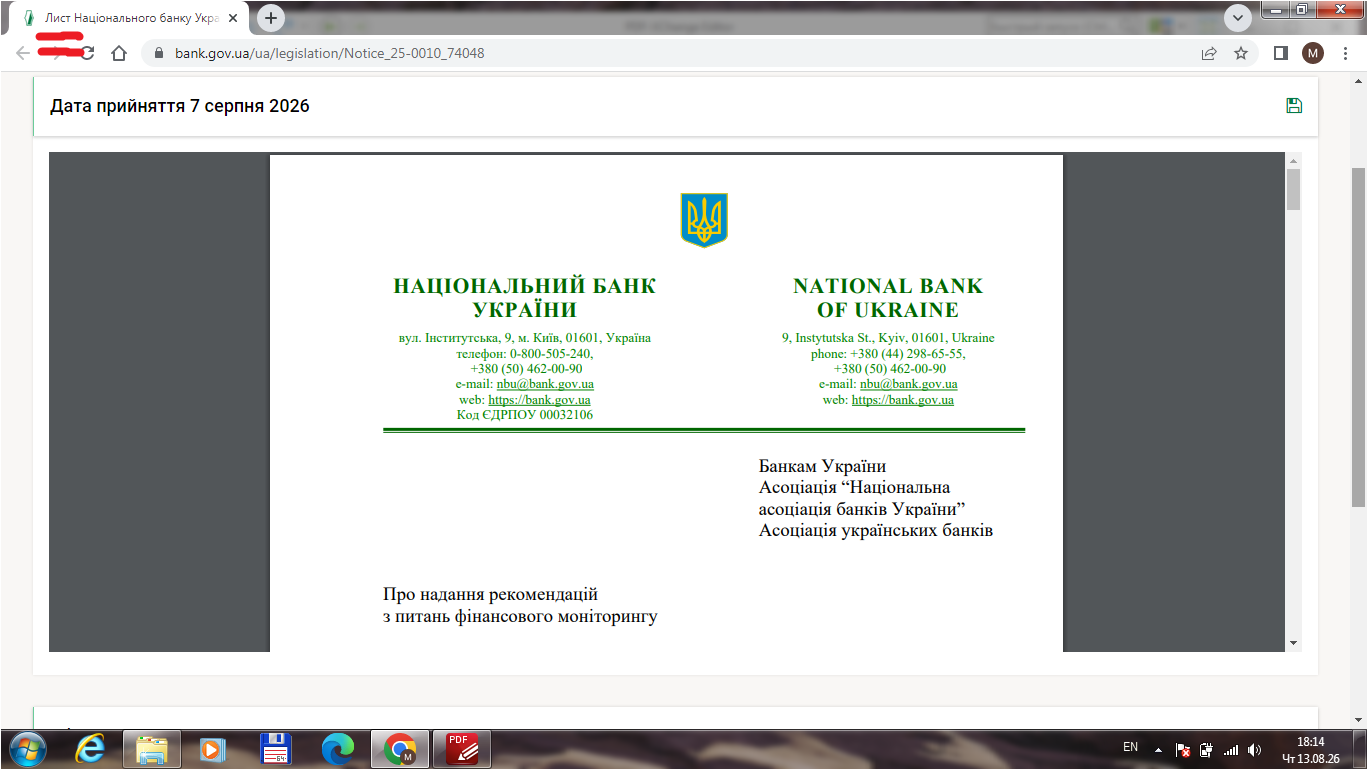The width and height of the screenshot is (1368, 770).
Task: Click the document viewer scroll-down arrow
Action: point(1293,643)
